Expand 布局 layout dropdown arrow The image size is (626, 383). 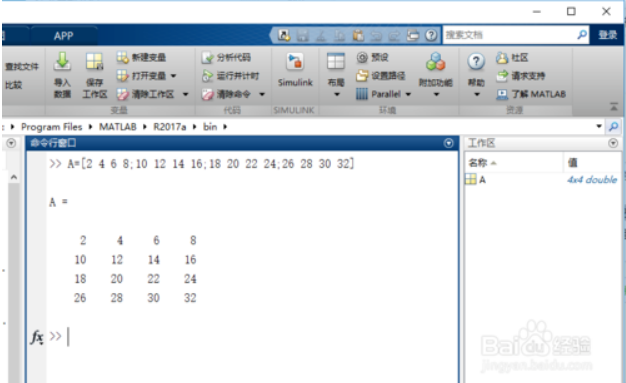(337, 95)
